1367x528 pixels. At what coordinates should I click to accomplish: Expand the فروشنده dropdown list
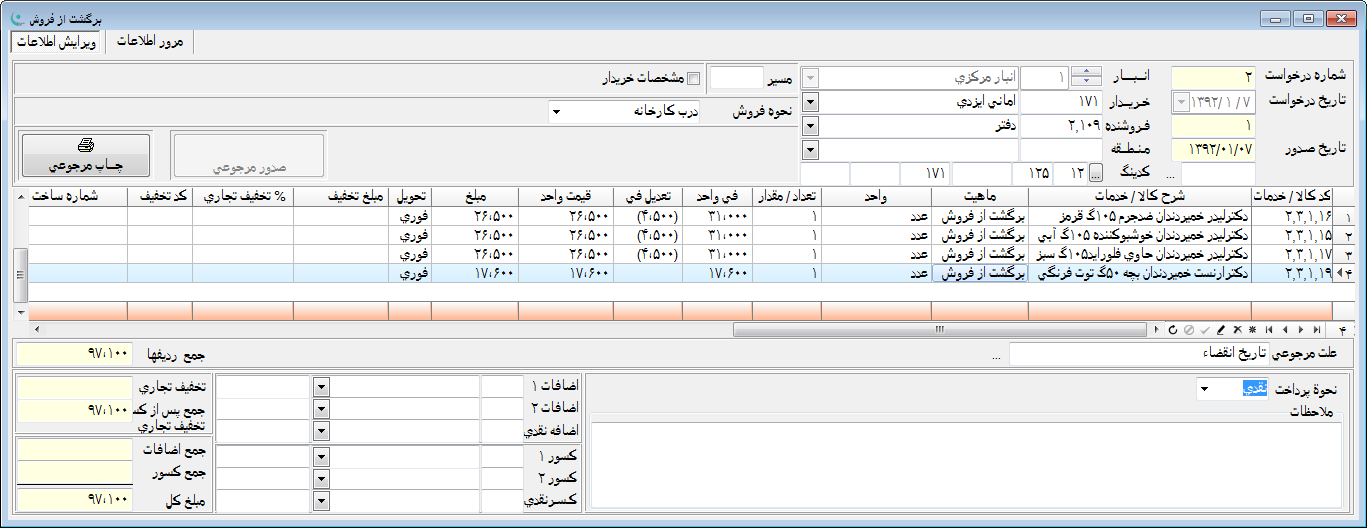[810, 126]
